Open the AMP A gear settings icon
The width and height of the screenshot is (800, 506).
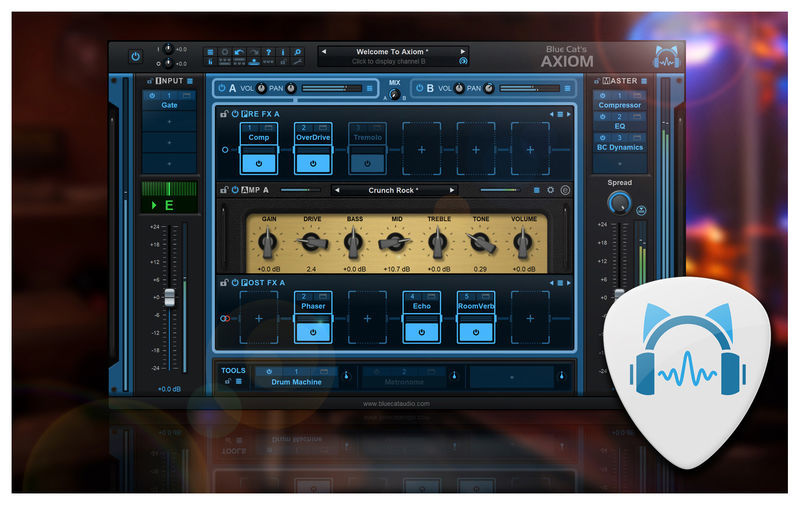[551, 190]
